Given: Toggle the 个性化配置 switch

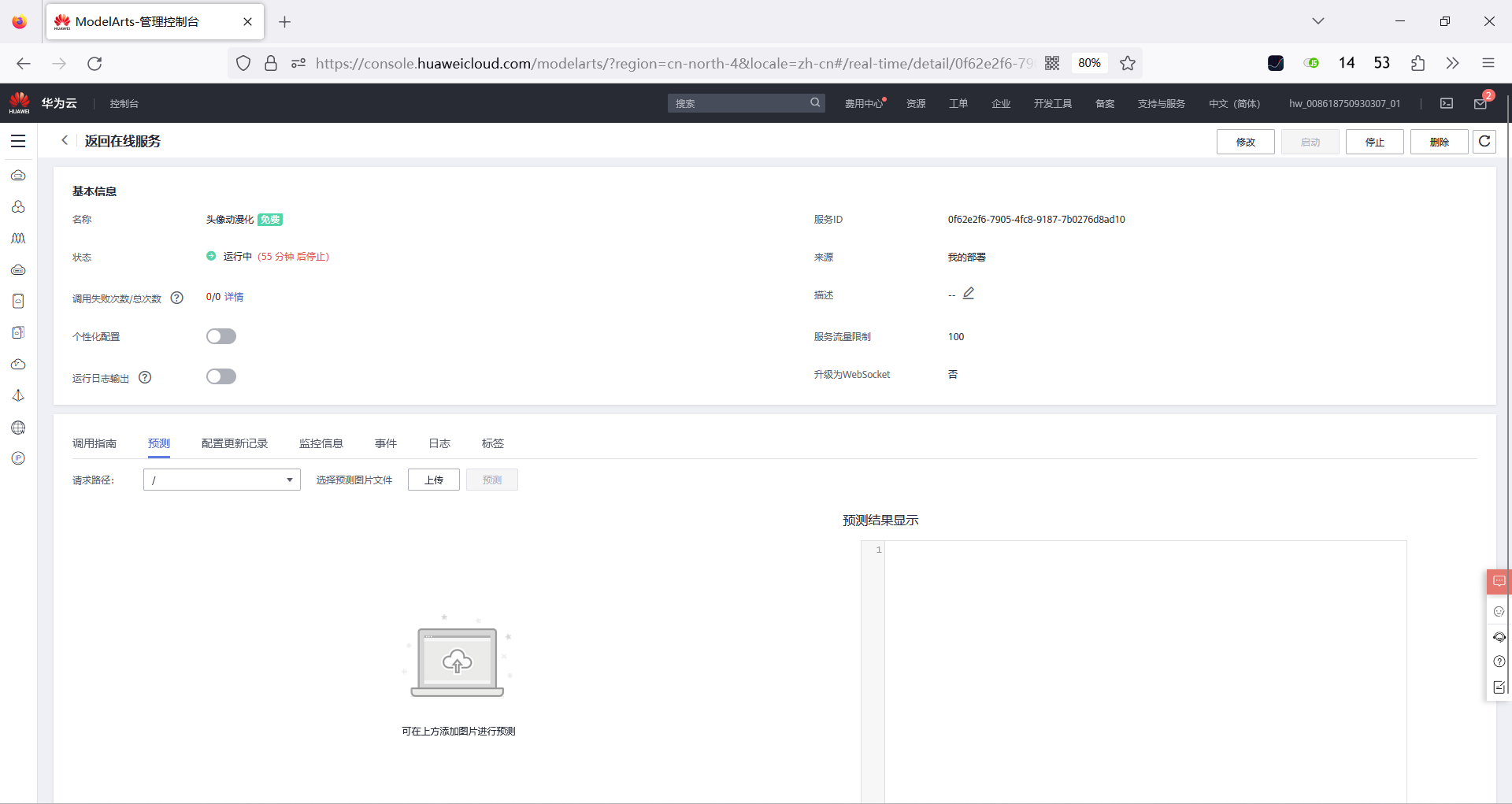Looking at the screenshot, I should tap(221, 336).
